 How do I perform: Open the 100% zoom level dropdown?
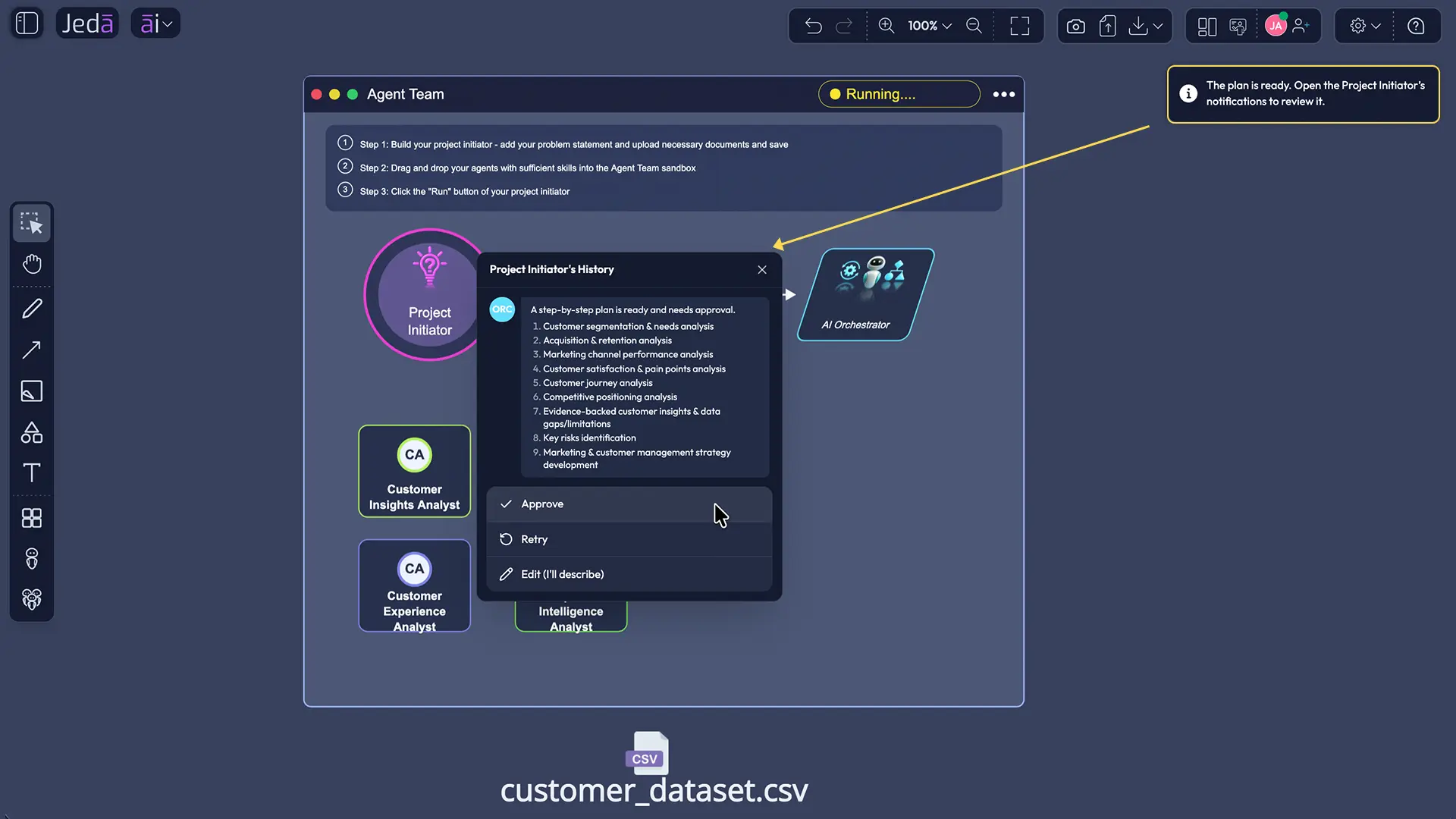(930, 26)
